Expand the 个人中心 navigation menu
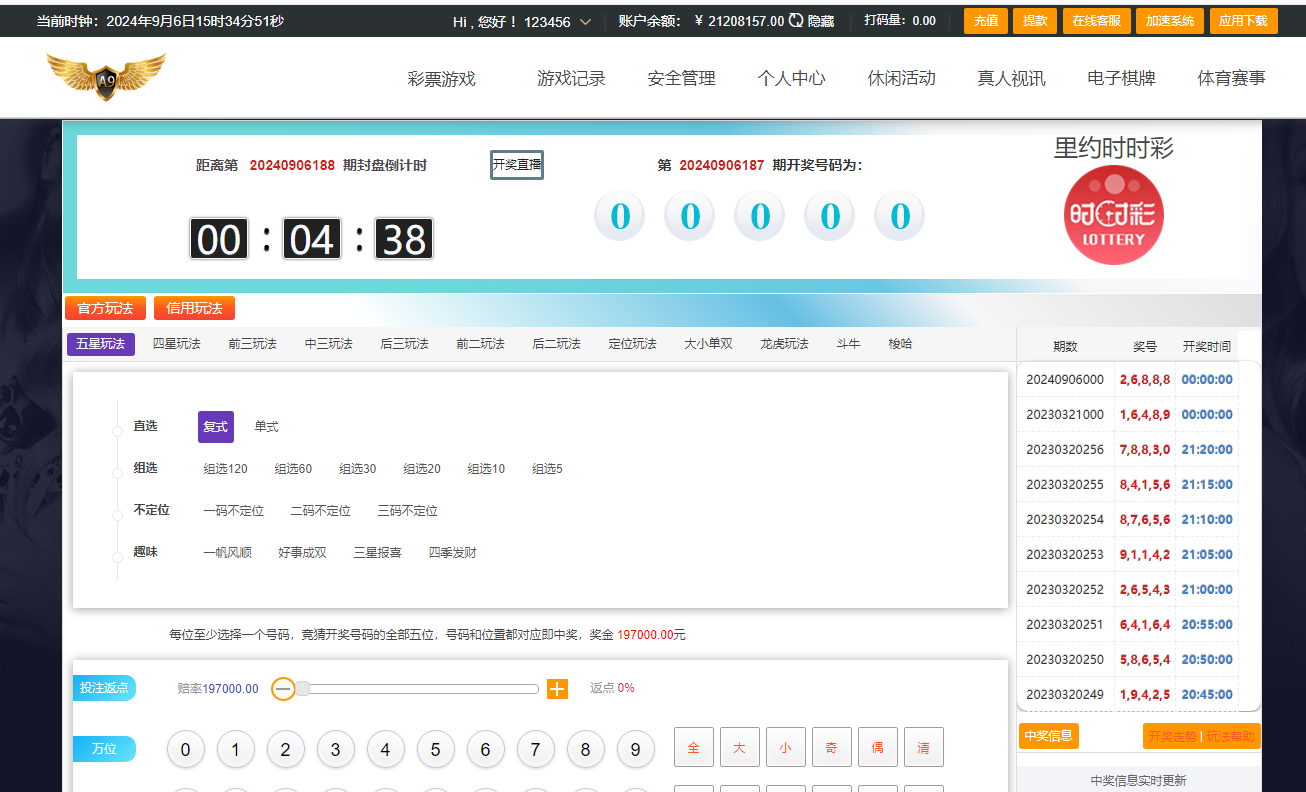 (x=791, y=77)
